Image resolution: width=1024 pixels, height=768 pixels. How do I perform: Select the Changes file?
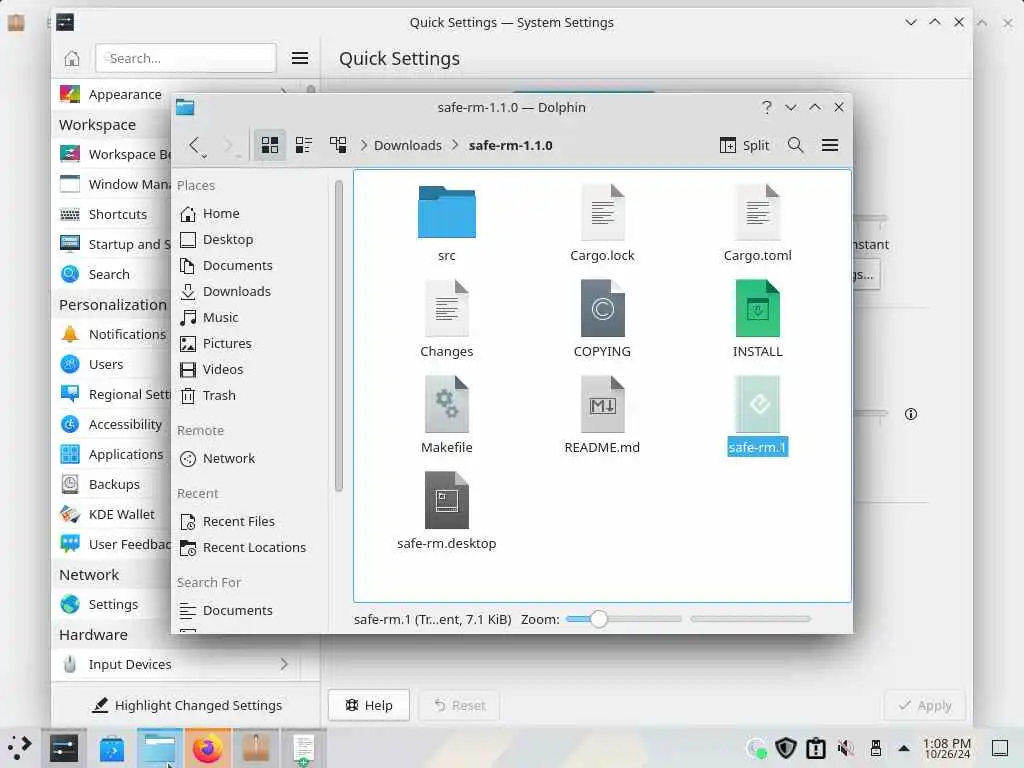(x=447, y=319)
